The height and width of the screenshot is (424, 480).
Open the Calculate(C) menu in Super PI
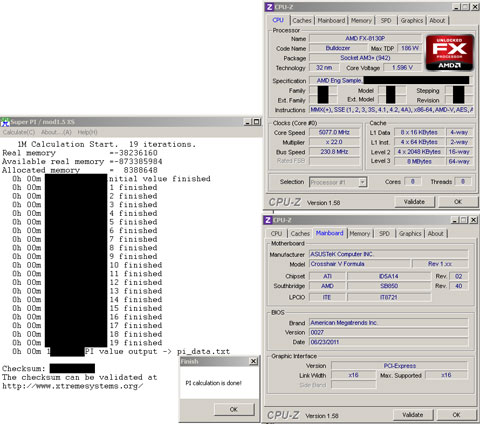point(19,132)
